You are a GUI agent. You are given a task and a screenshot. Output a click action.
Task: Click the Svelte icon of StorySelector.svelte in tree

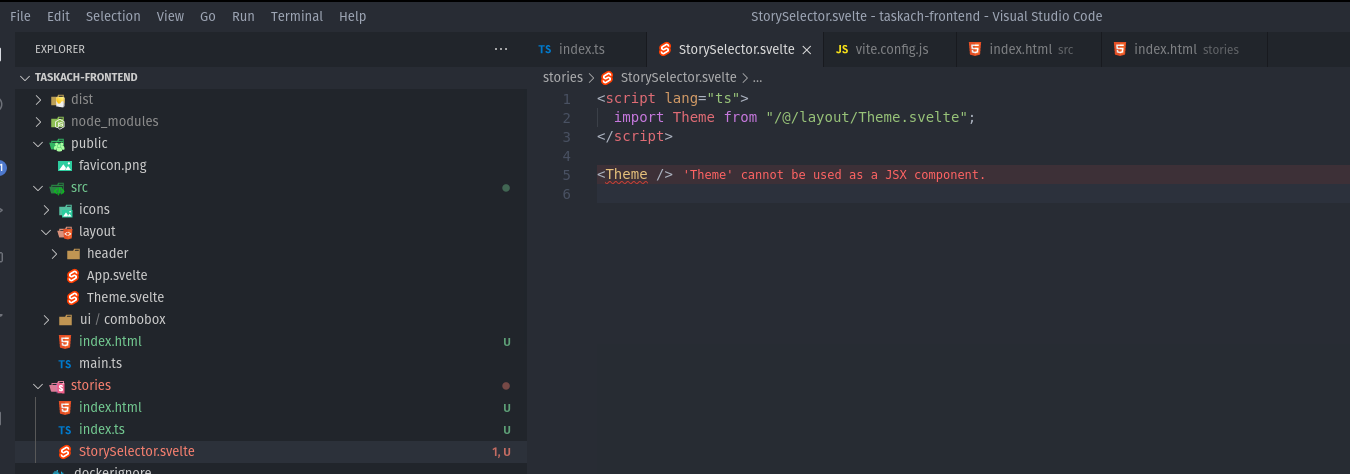pos(65,452)
